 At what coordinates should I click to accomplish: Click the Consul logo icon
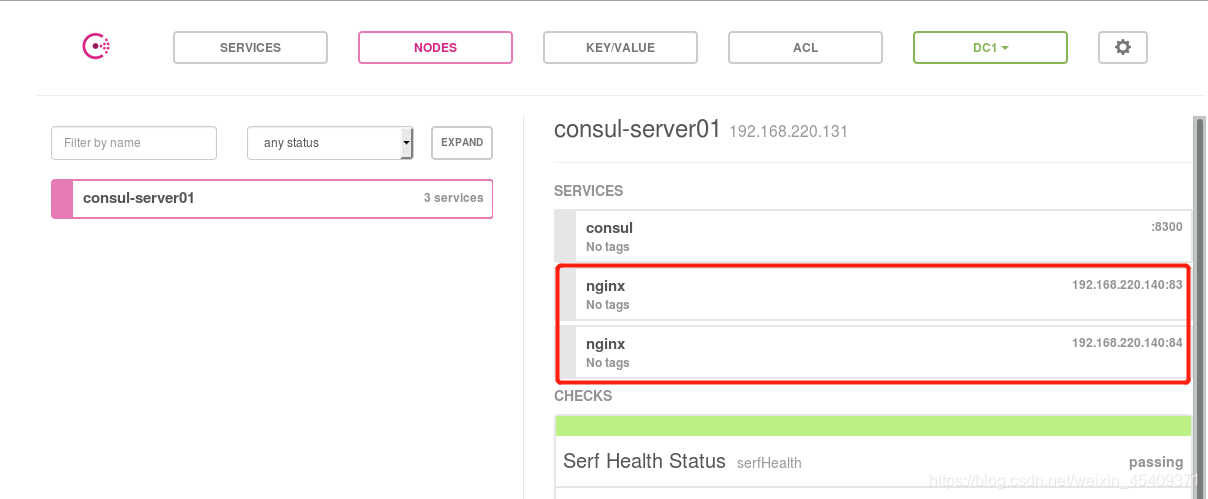96,46
